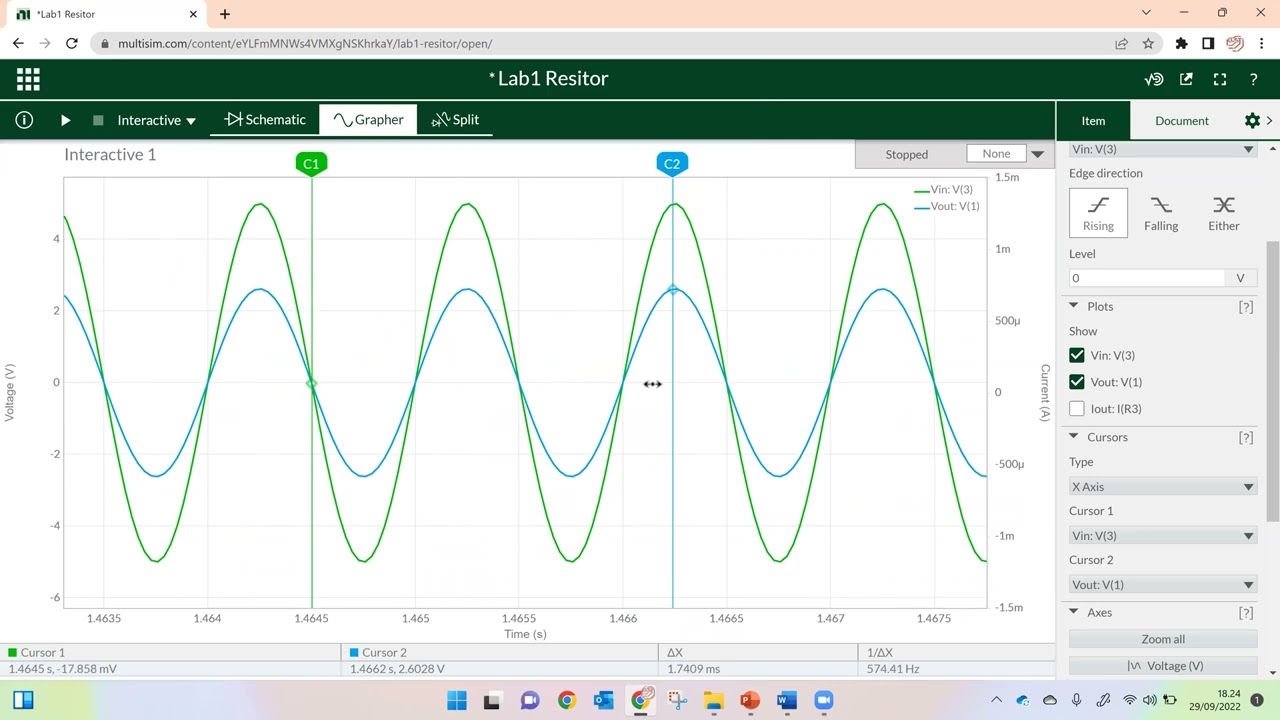Open the Windows Start menu
Viewport: 1280px width, 720px height.
[x=457, y=700]
